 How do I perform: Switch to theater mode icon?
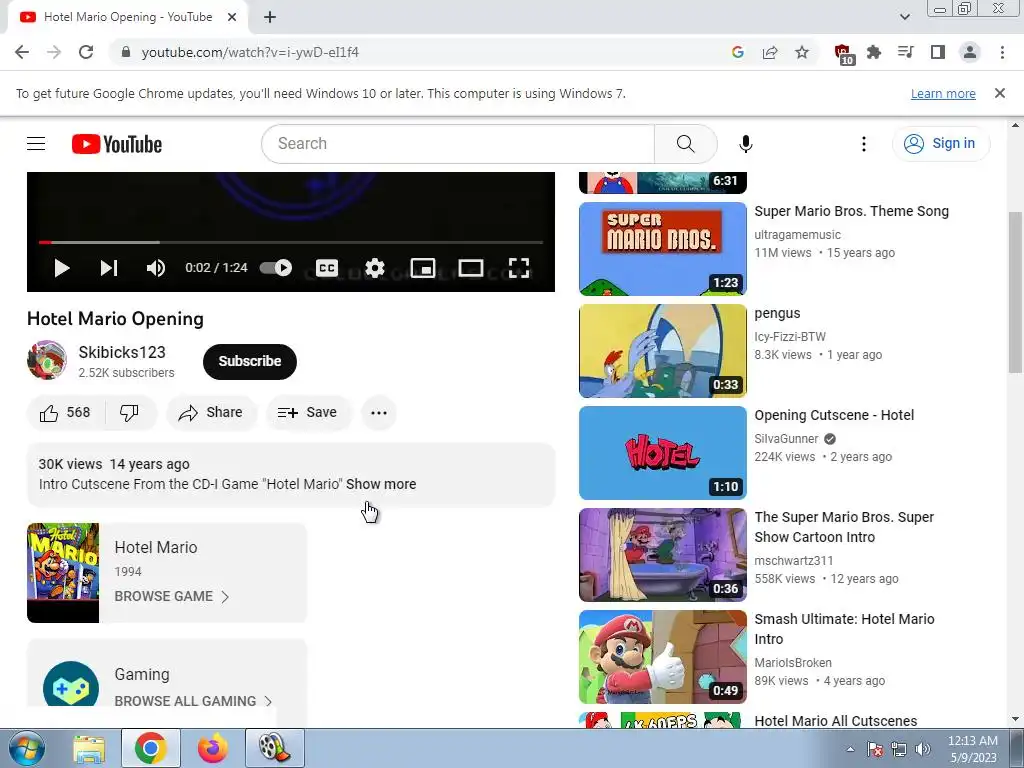click(470, 268)
